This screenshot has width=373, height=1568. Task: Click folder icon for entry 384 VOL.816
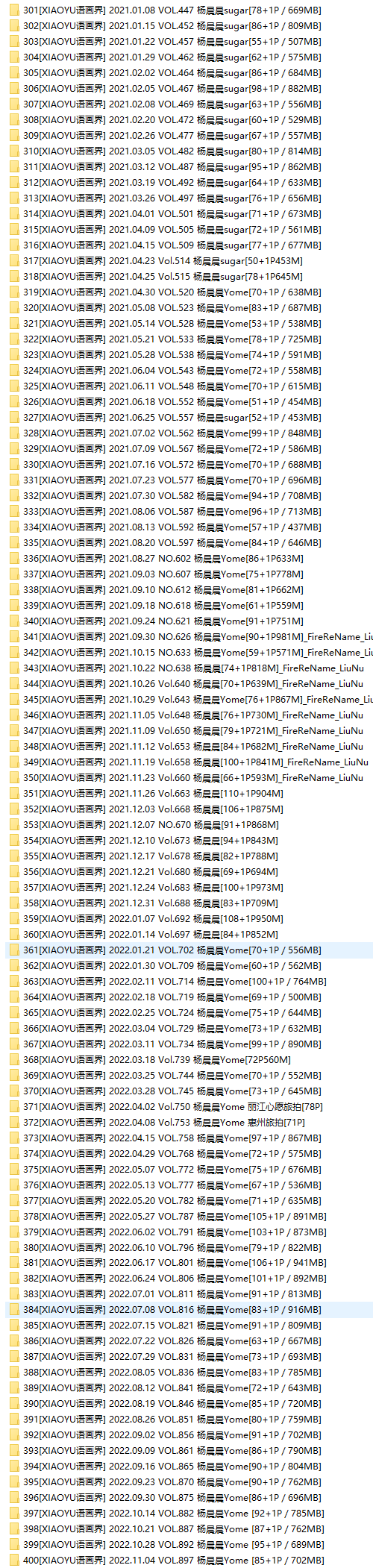(x=14, y=1310)
